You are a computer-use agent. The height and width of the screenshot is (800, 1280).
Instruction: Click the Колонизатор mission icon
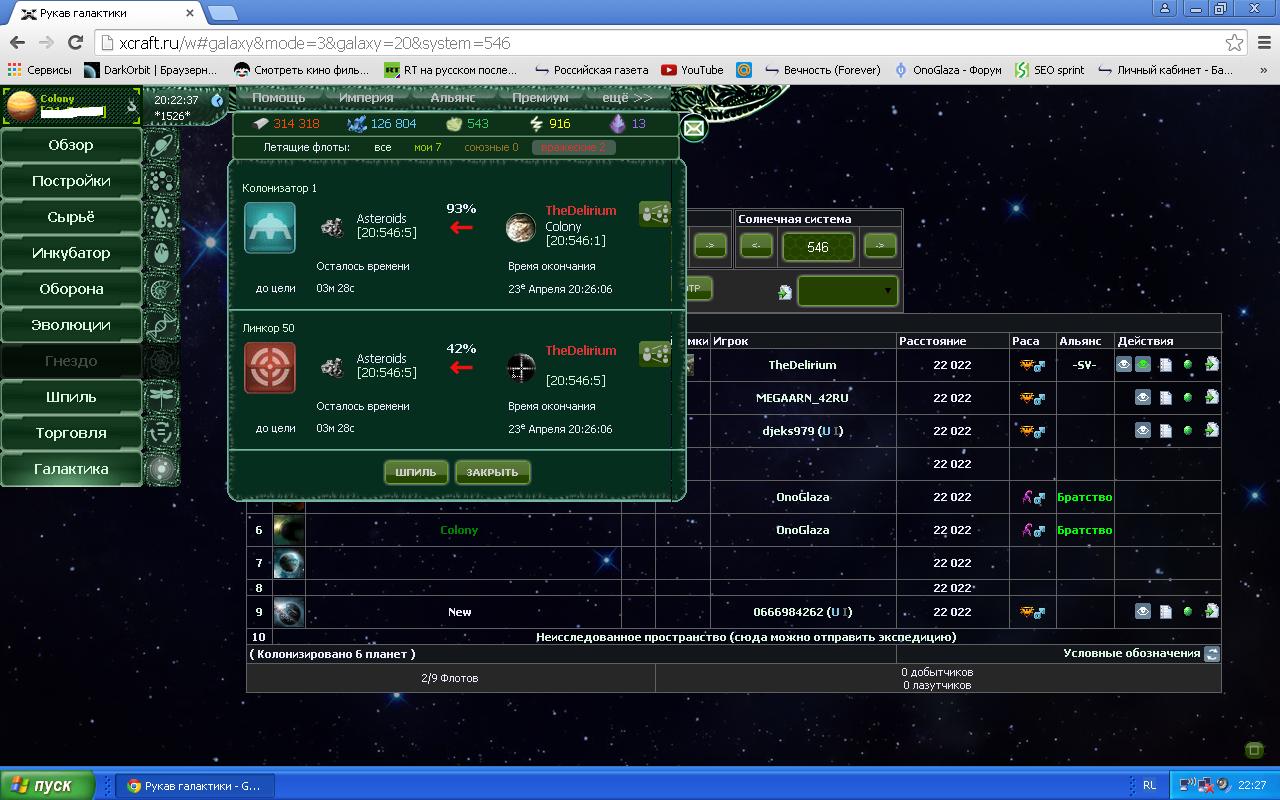[270, 228]
